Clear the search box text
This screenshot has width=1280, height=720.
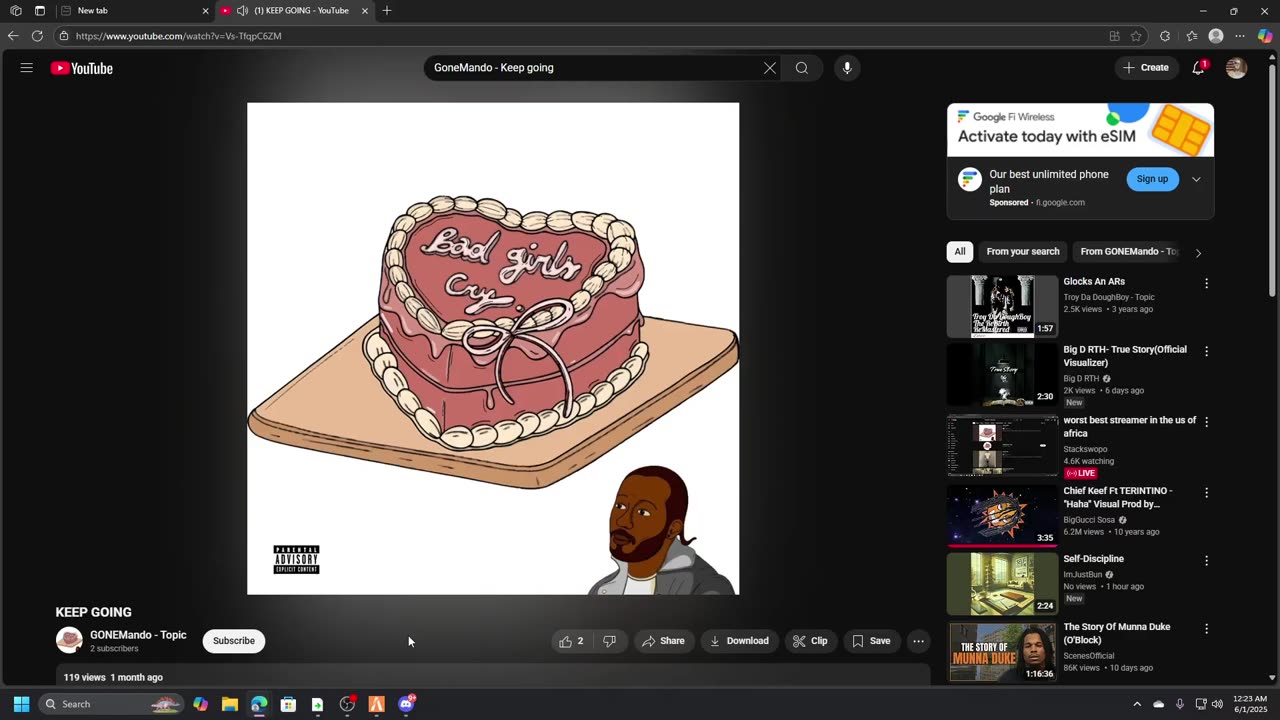coord(770,68)
